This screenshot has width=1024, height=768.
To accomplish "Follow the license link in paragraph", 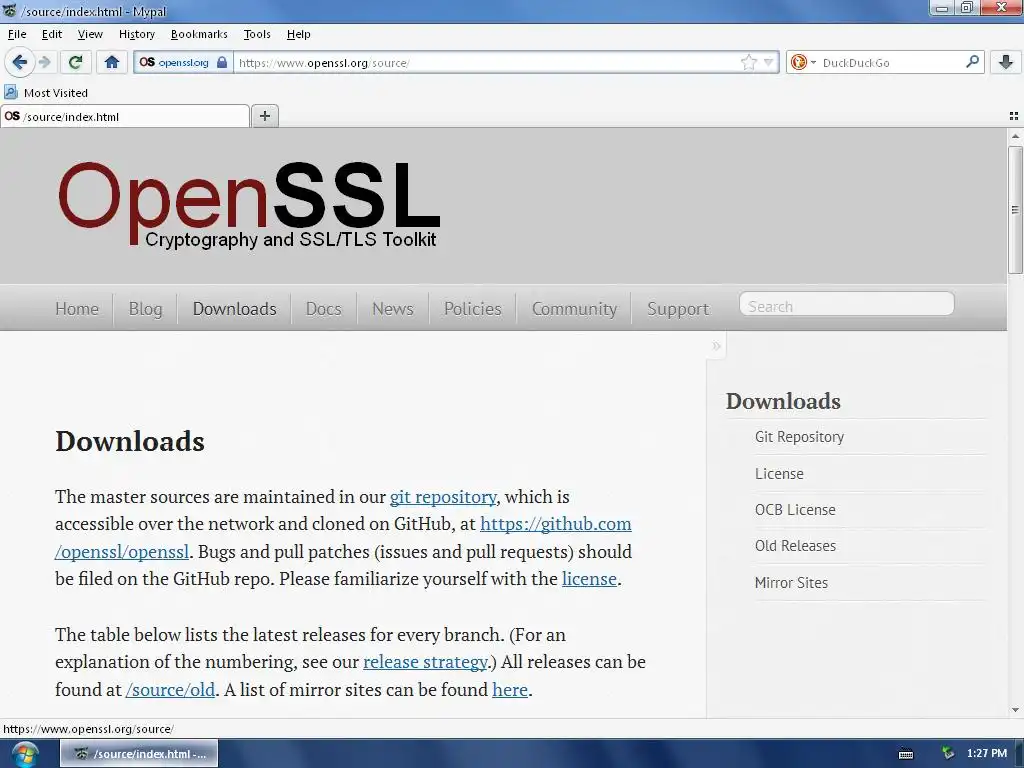I will (589, 579).
